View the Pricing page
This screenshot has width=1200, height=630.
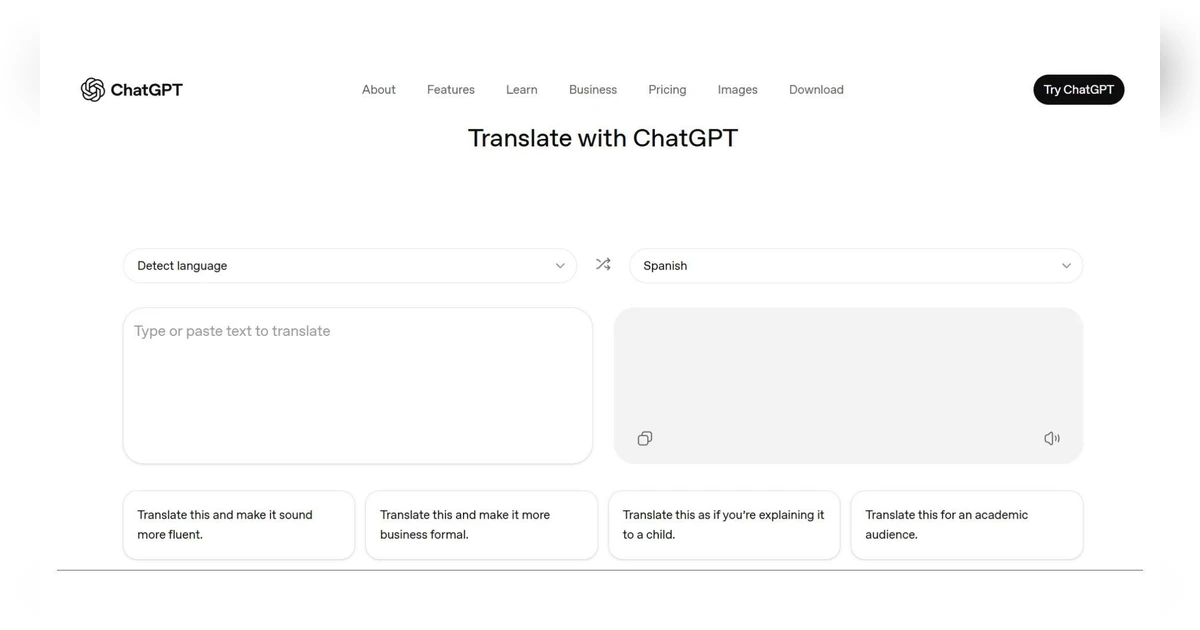(666, 89)
